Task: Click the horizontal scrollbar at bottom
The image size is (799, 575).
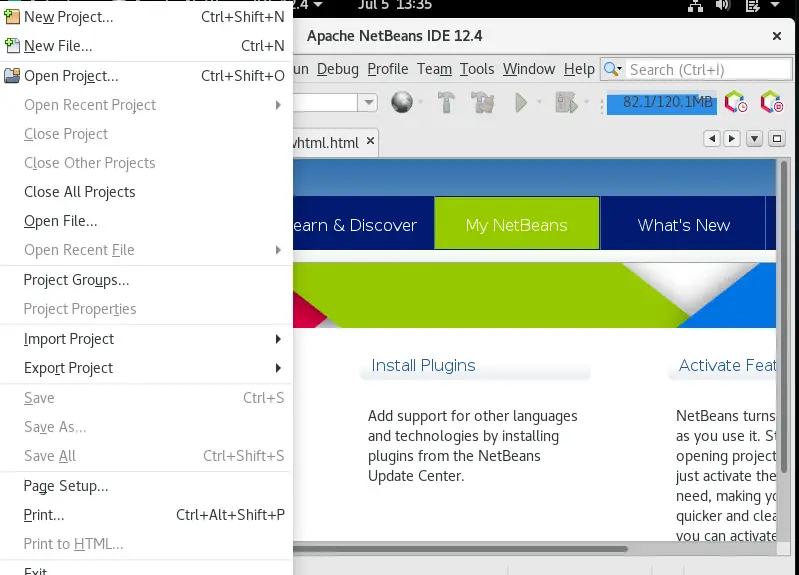Action: coord(460,549)
